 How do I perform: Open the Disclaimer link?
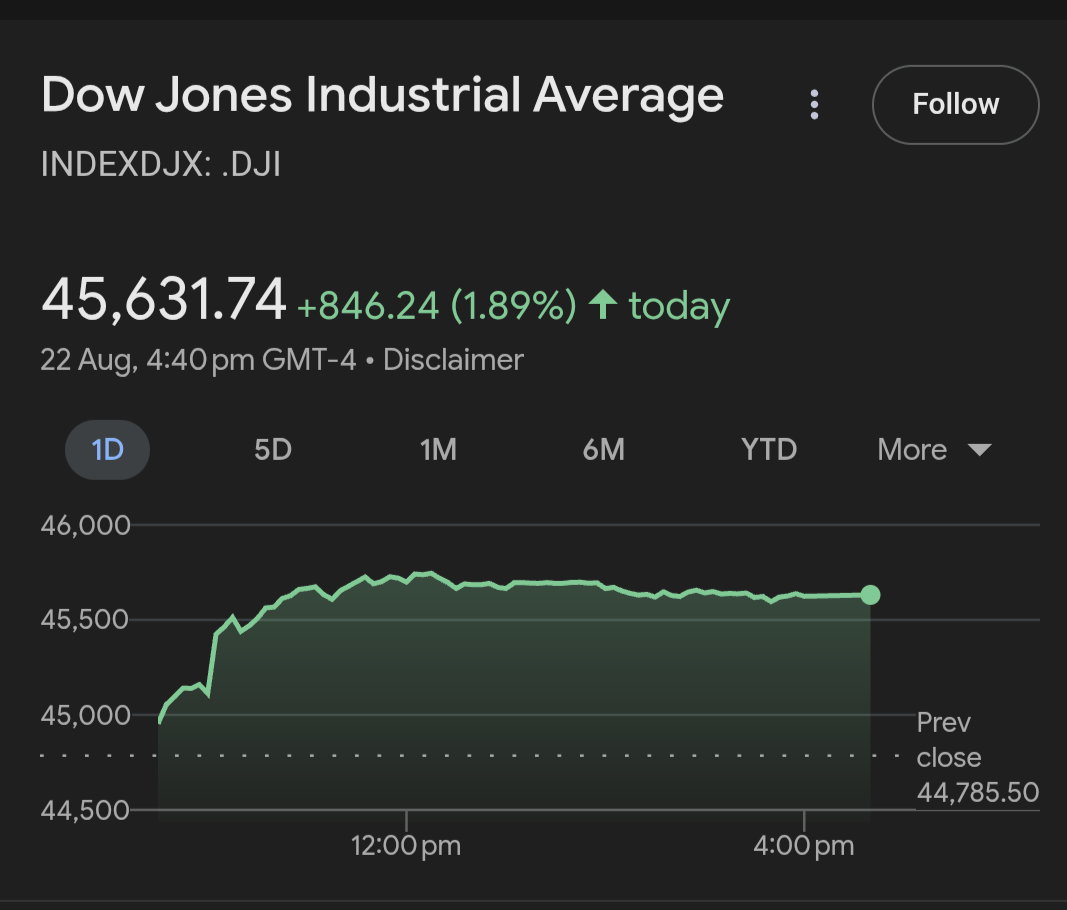[x=453, y=360]
